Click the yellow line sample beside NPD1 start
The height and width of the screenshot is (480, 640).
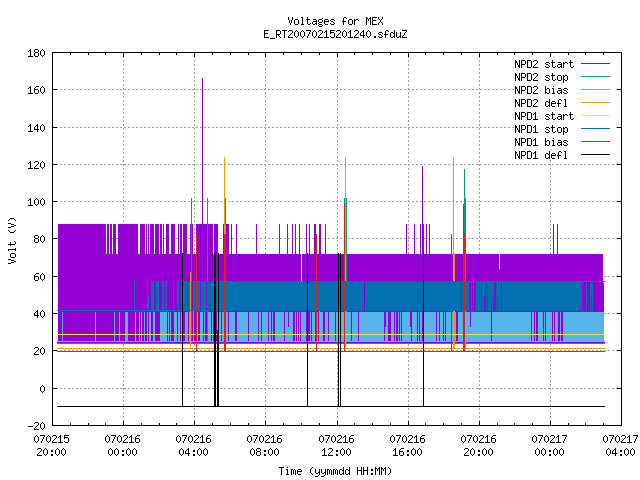tap(595, 116)
